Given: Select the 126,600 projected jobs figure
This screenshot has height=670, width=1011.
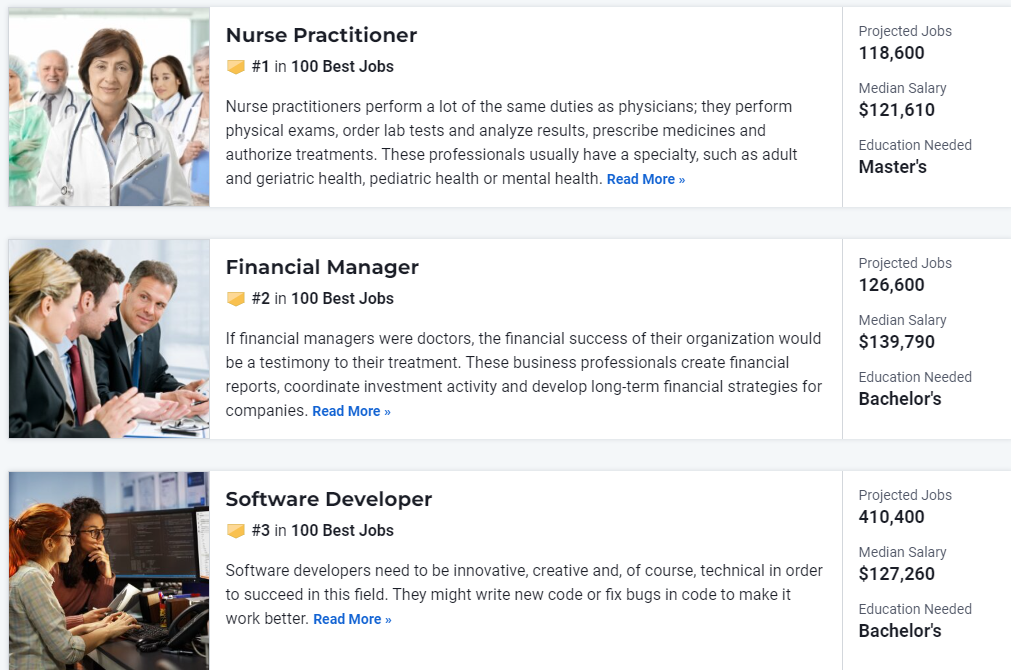Looking at the screenshot, I should coord(891,285).
